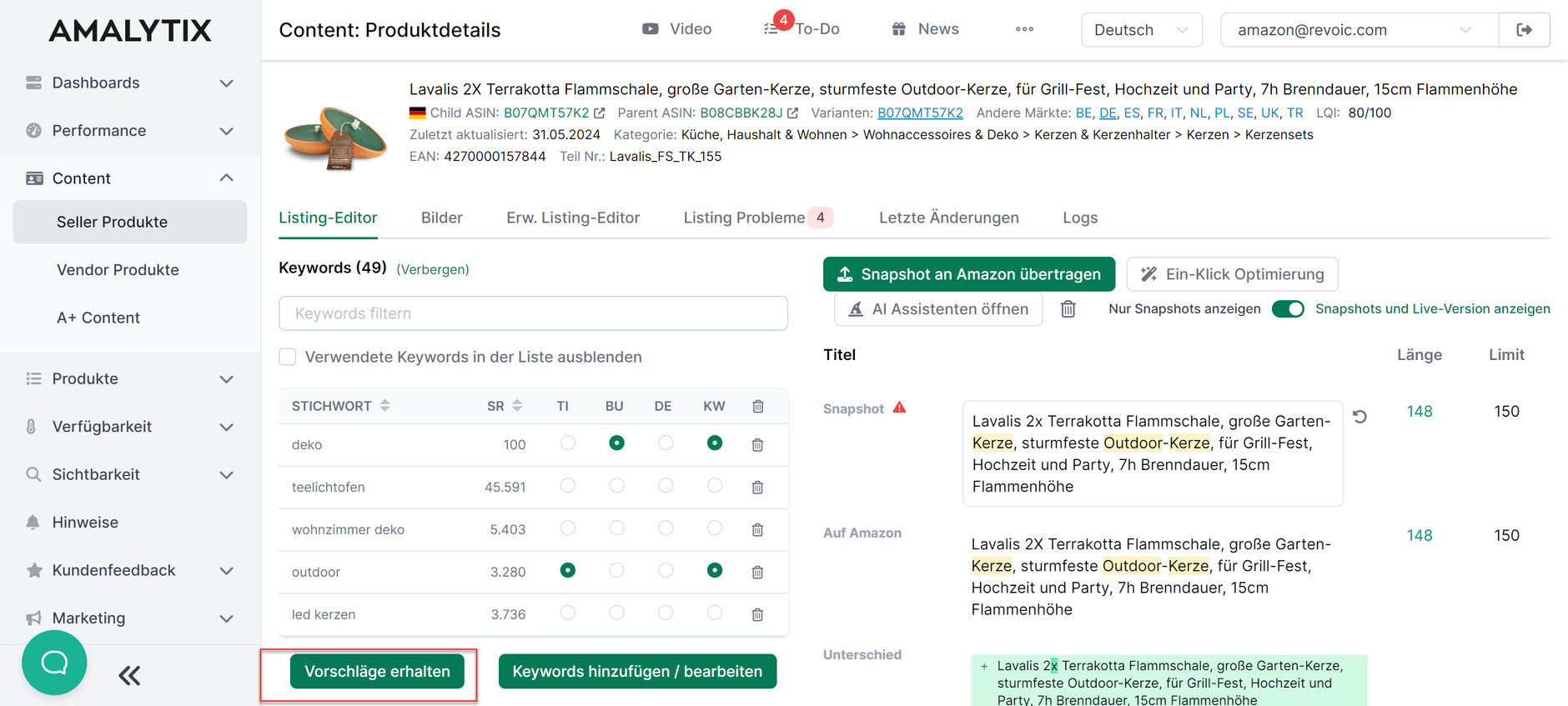The image size is (1568, 706).
Task: Click the trash icon in keyword table header
Action: 757,406
